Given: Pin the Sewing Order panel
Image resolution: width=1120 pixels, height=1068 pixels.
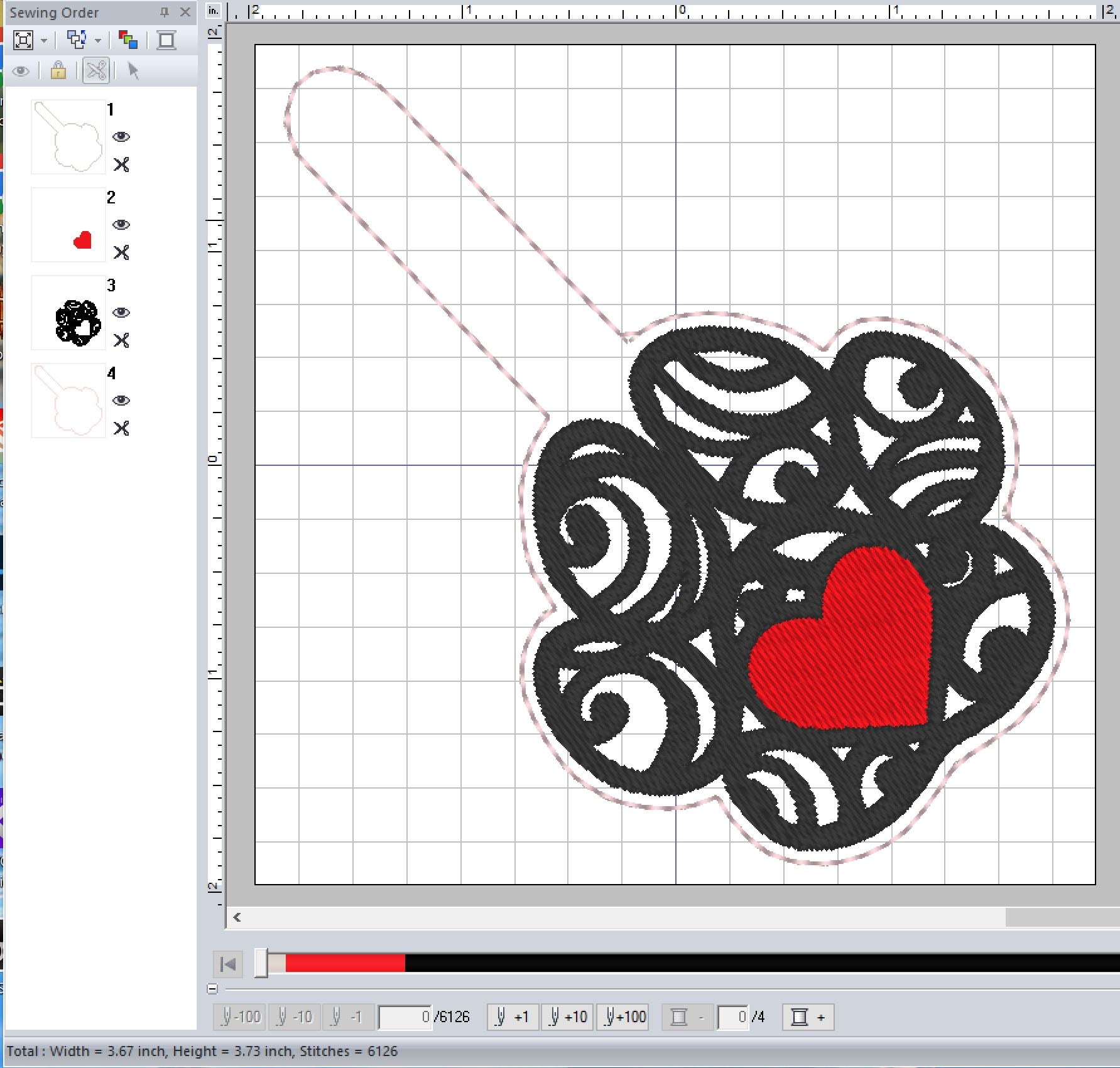Looking at the screenshot, I should tap(165, 12).
